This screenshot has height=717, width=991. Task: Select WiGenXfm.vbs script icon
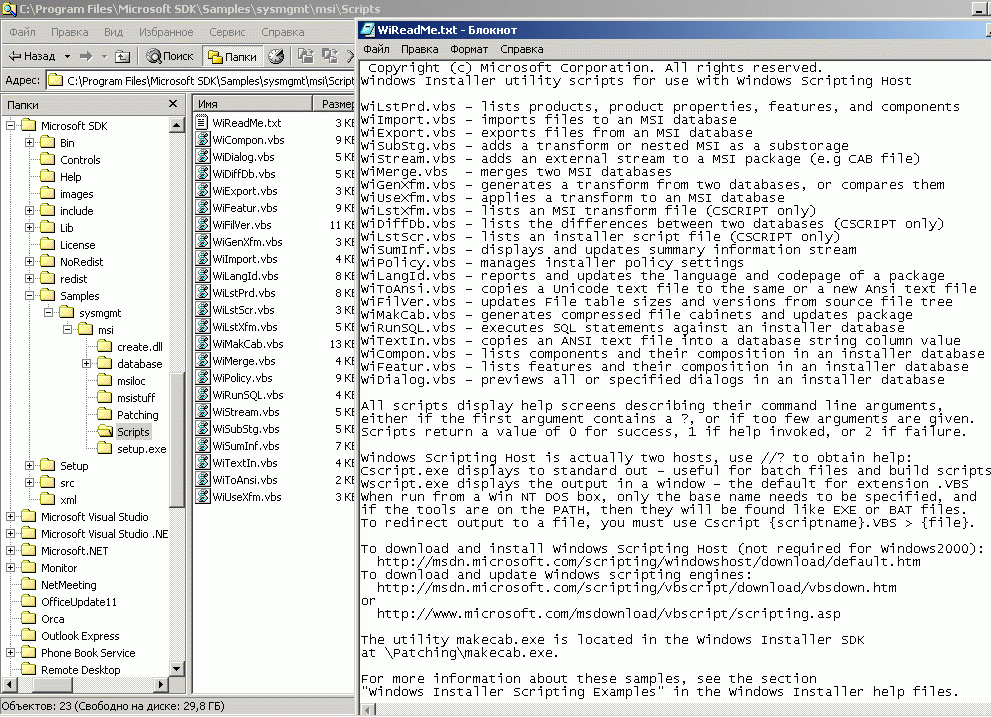point(202,242)
